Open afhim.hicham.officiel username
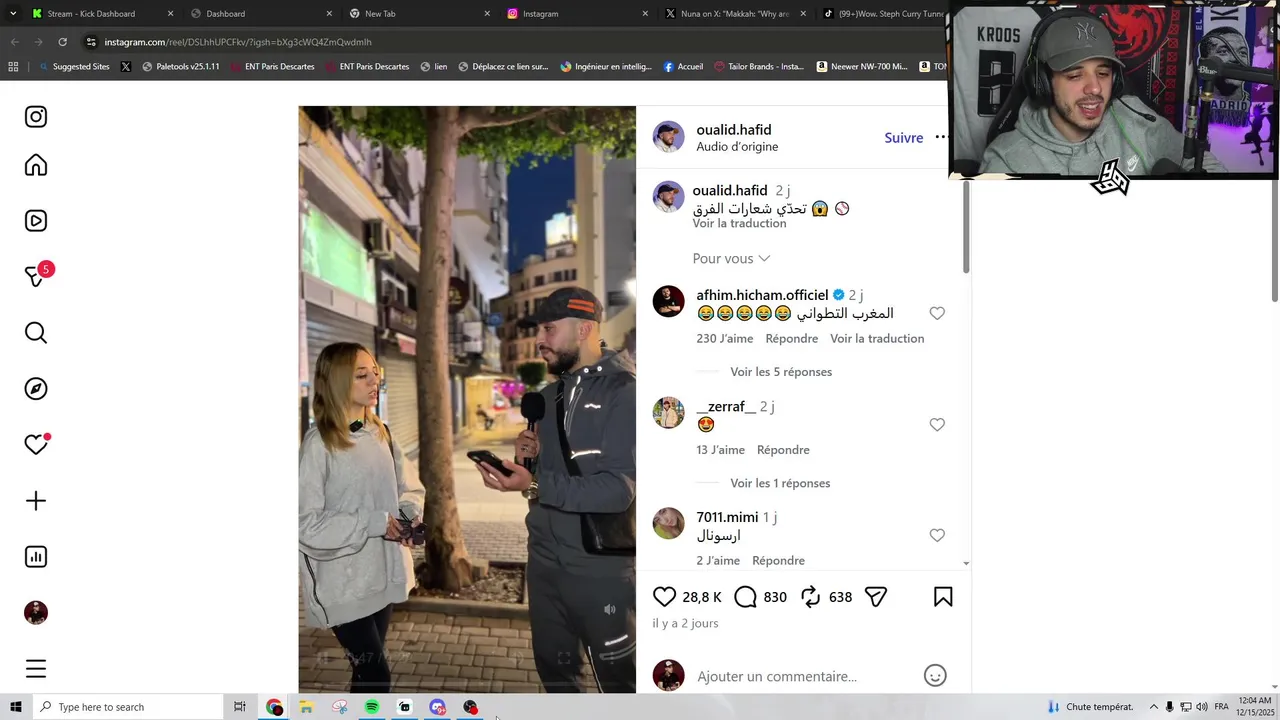This screenshot has width=1280, height=720. [x=762, y=295]
